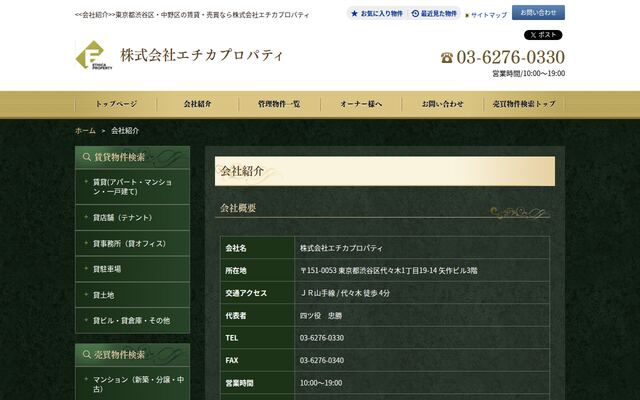
Task: Click the magnifier icon in 賃貸物件検索 header
Action: [87, 157]
